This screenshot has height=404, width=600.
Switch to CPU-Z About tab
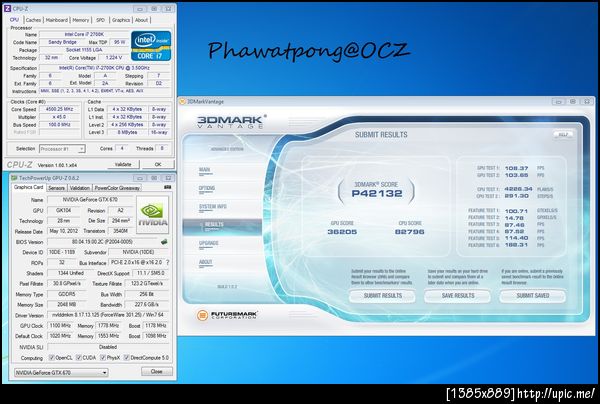[x=141, y=20]
